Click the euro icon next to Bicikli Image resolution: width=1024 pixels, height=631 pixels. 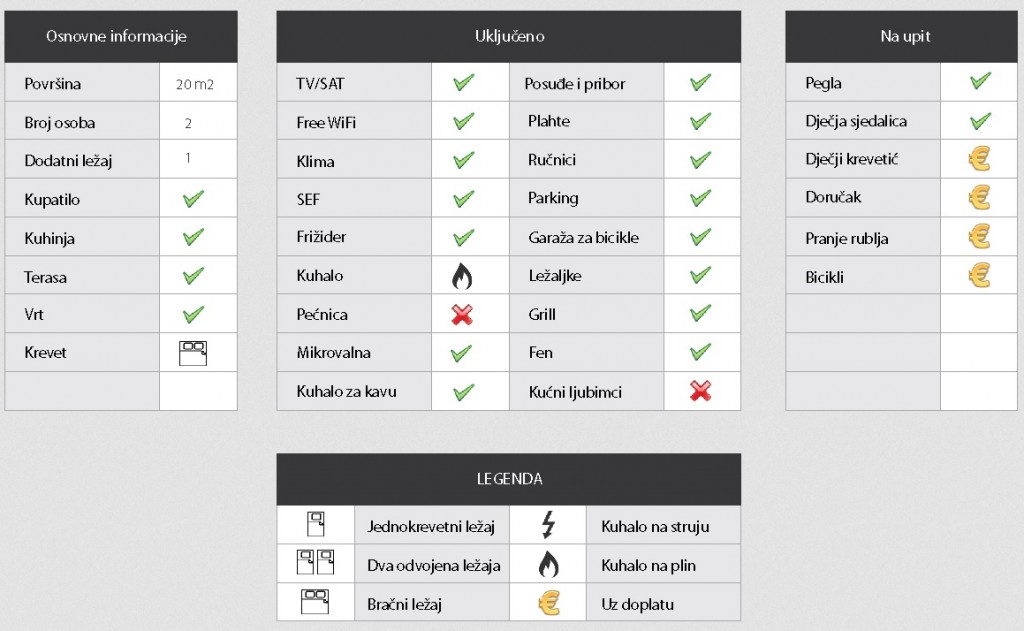click(979, 276)
